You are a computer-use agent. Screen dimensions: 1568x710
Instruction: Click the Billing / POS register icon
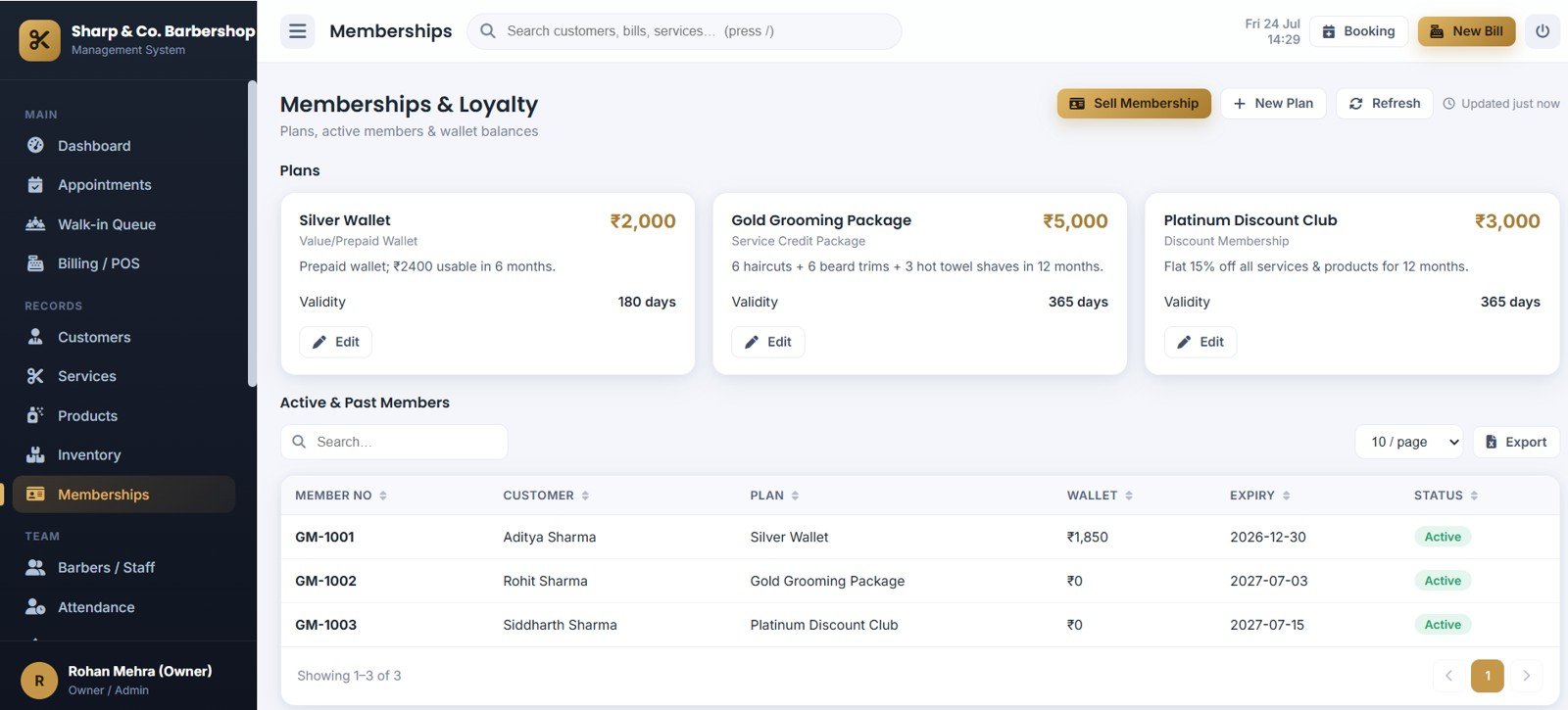click(x=35, y=263)
